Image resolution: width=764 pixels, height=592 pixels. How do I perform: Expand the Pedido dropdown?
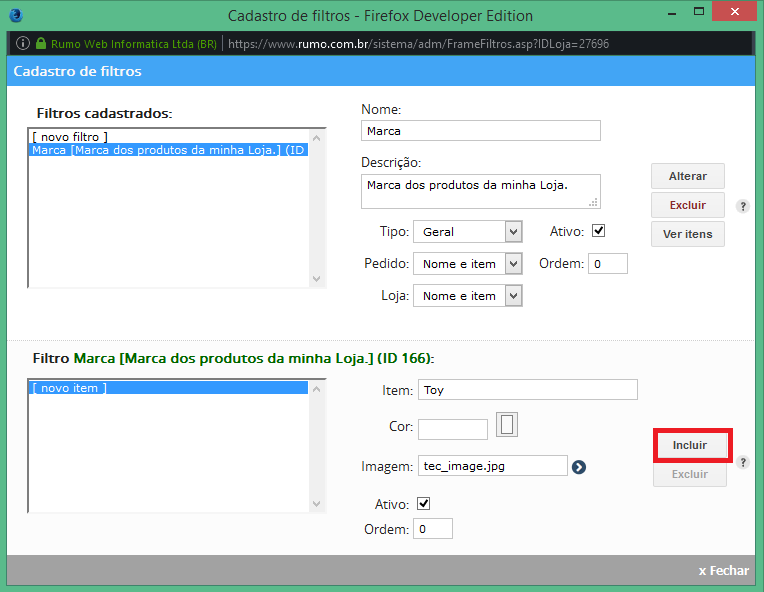[x=468, y=264]
